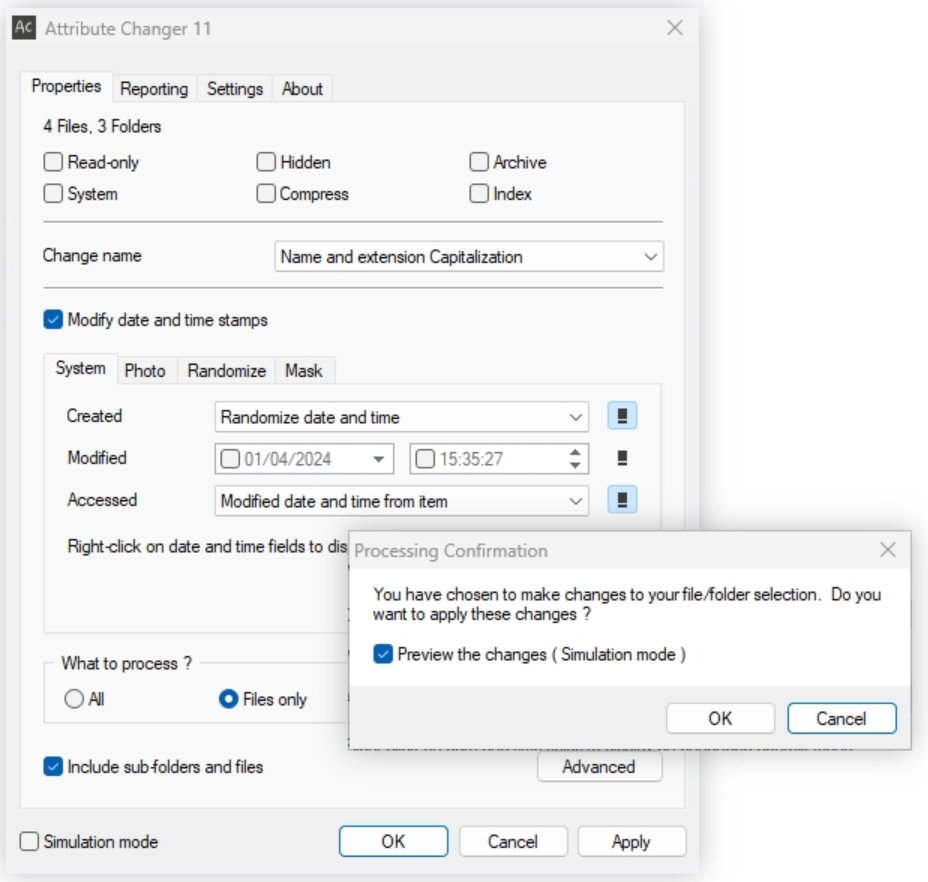Click the Apply button
This screenshot has width=928, height=882.
pyautogui.click(x=631, y=841)
